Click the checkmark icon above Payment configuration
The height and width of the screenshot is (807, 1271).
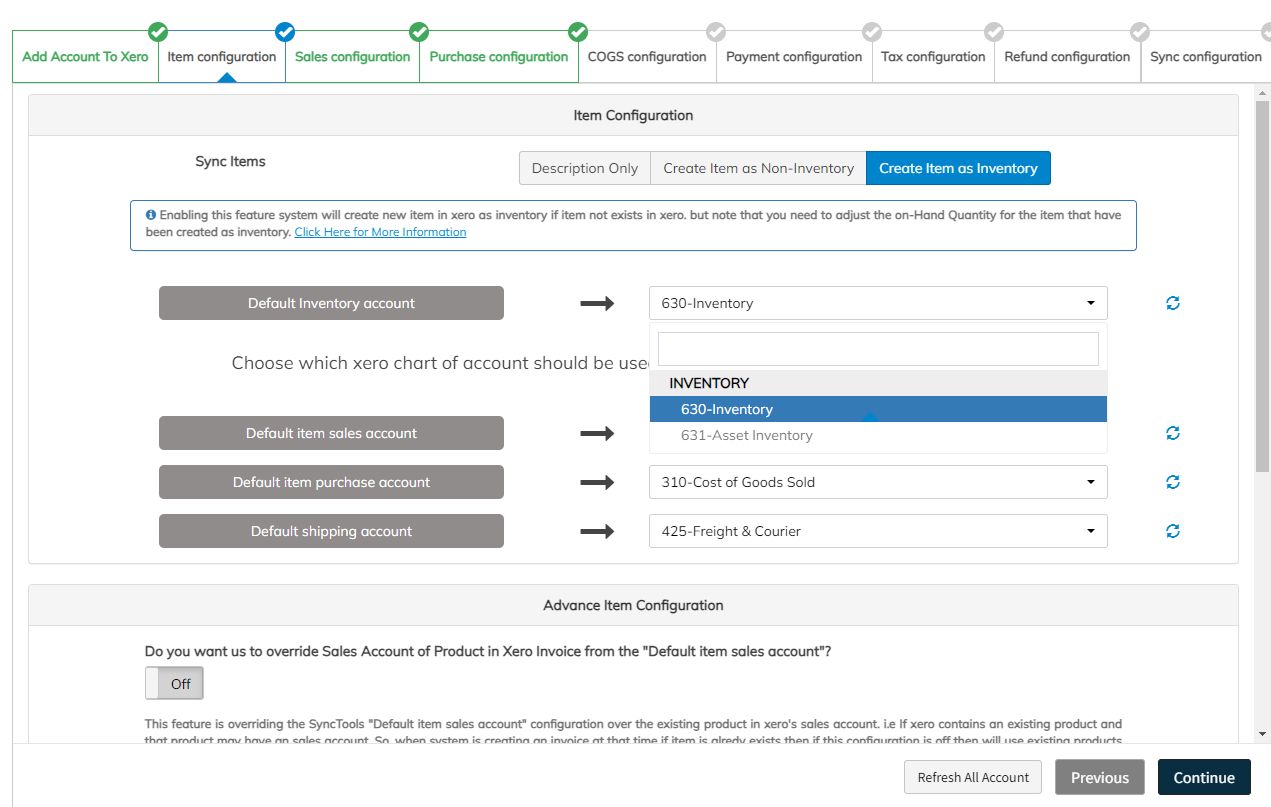click(872, 32)
